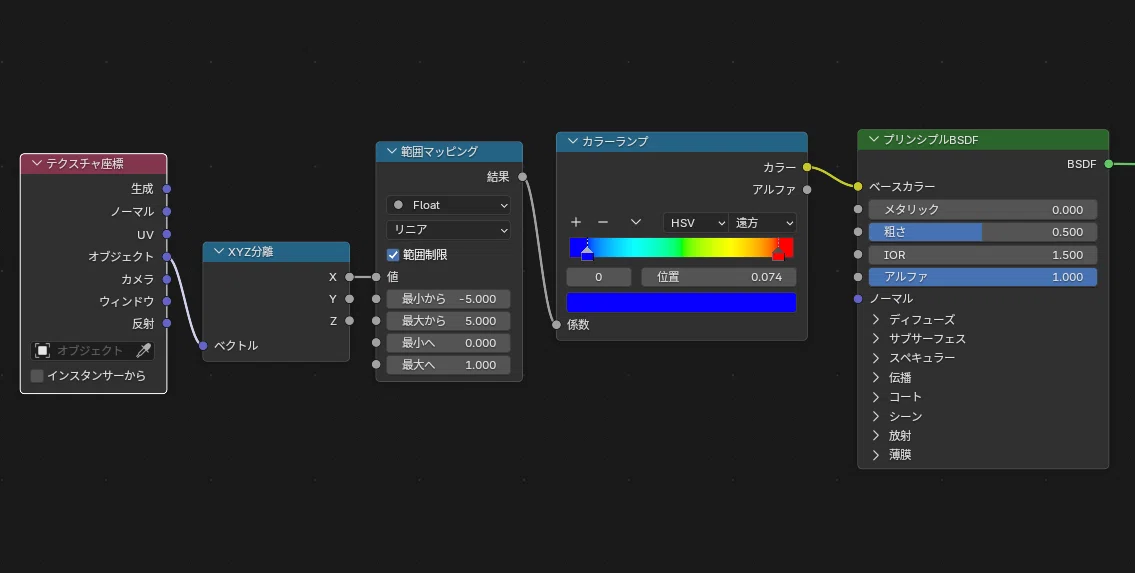
Task: Click the 値 input socket on Map Range
Action: click(376, 276)
